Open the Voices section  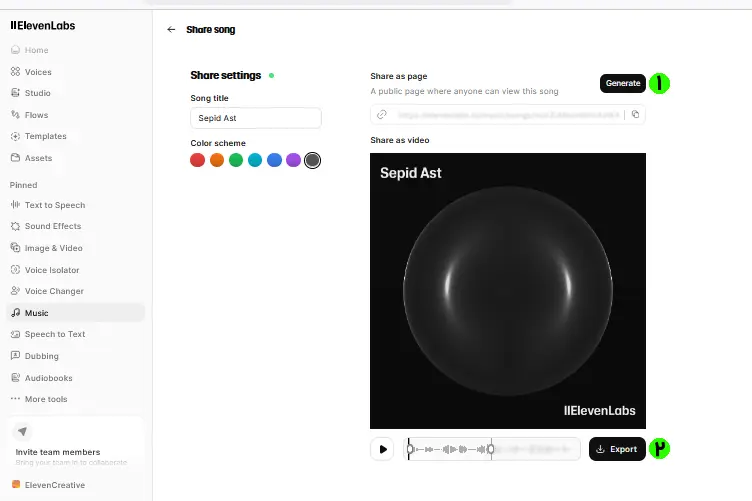pos(38,72)
